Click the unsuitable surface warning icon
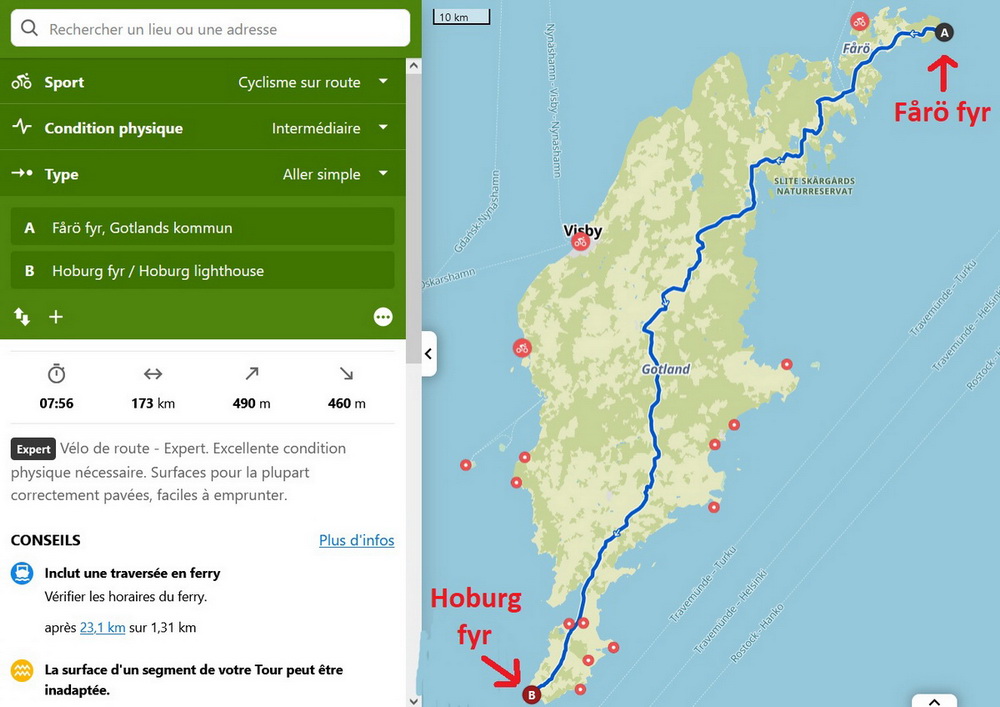 click(22, 670)
